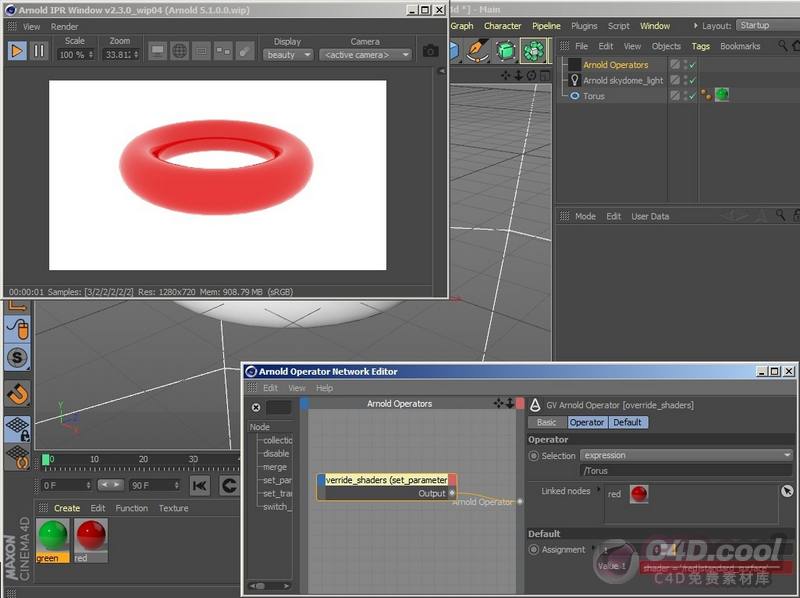Click the search icon in the Object Manager

click(783, 46)
